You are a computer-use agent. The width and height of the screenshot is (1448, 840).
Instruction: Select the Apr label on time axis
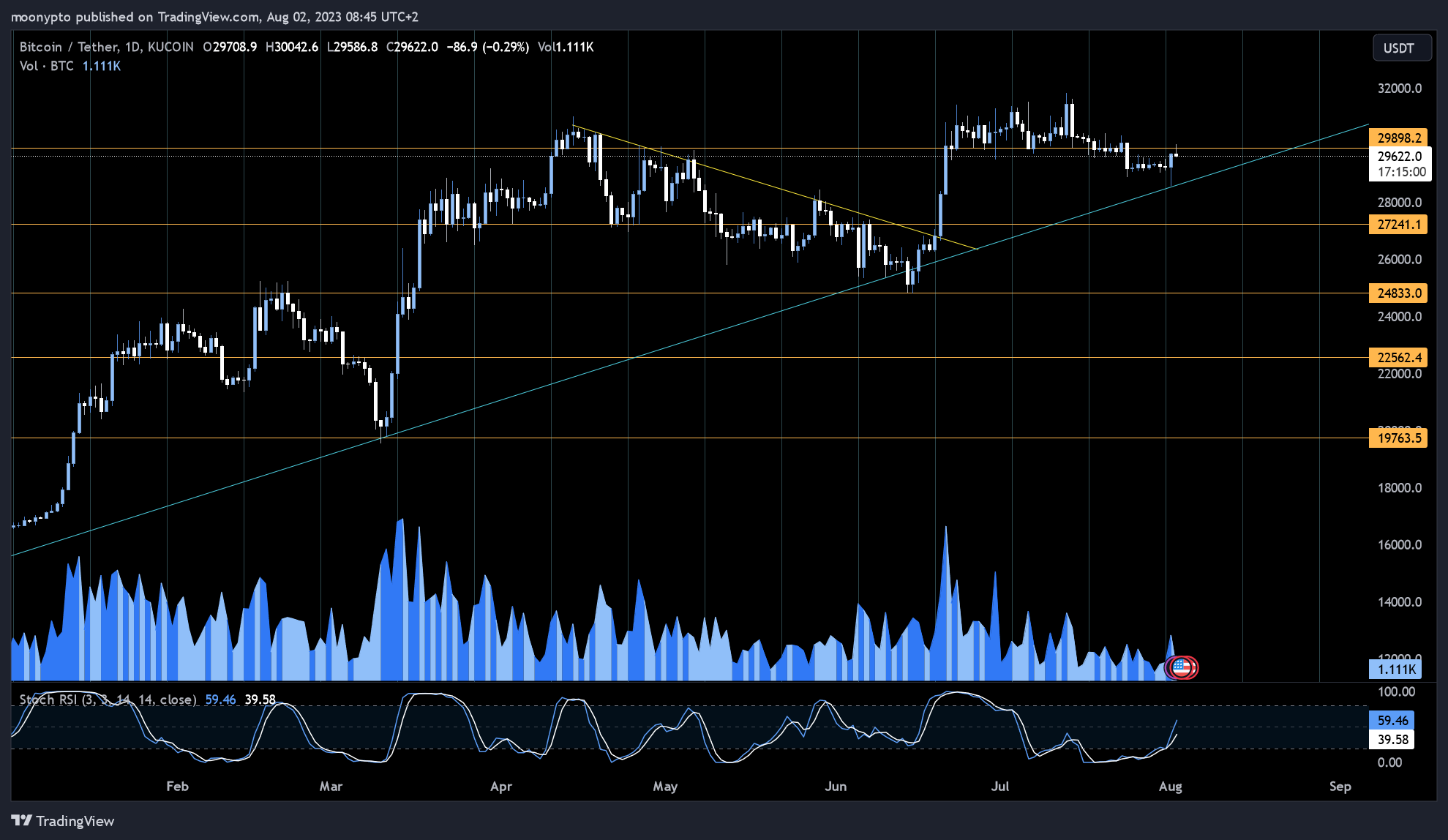click(x=501, y=787)
